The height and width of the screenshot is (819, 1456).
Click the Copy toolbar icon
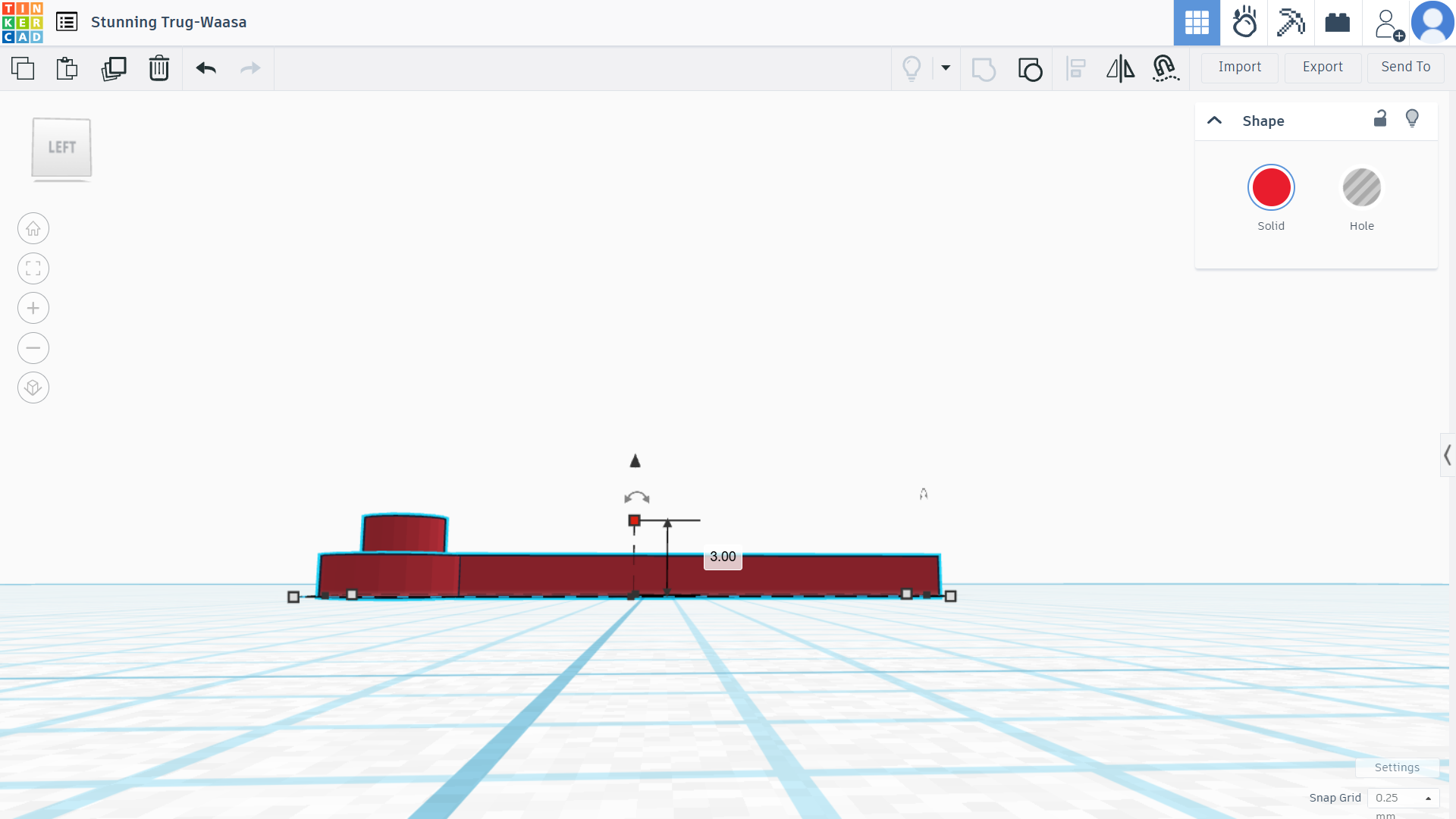pos(23,68)
